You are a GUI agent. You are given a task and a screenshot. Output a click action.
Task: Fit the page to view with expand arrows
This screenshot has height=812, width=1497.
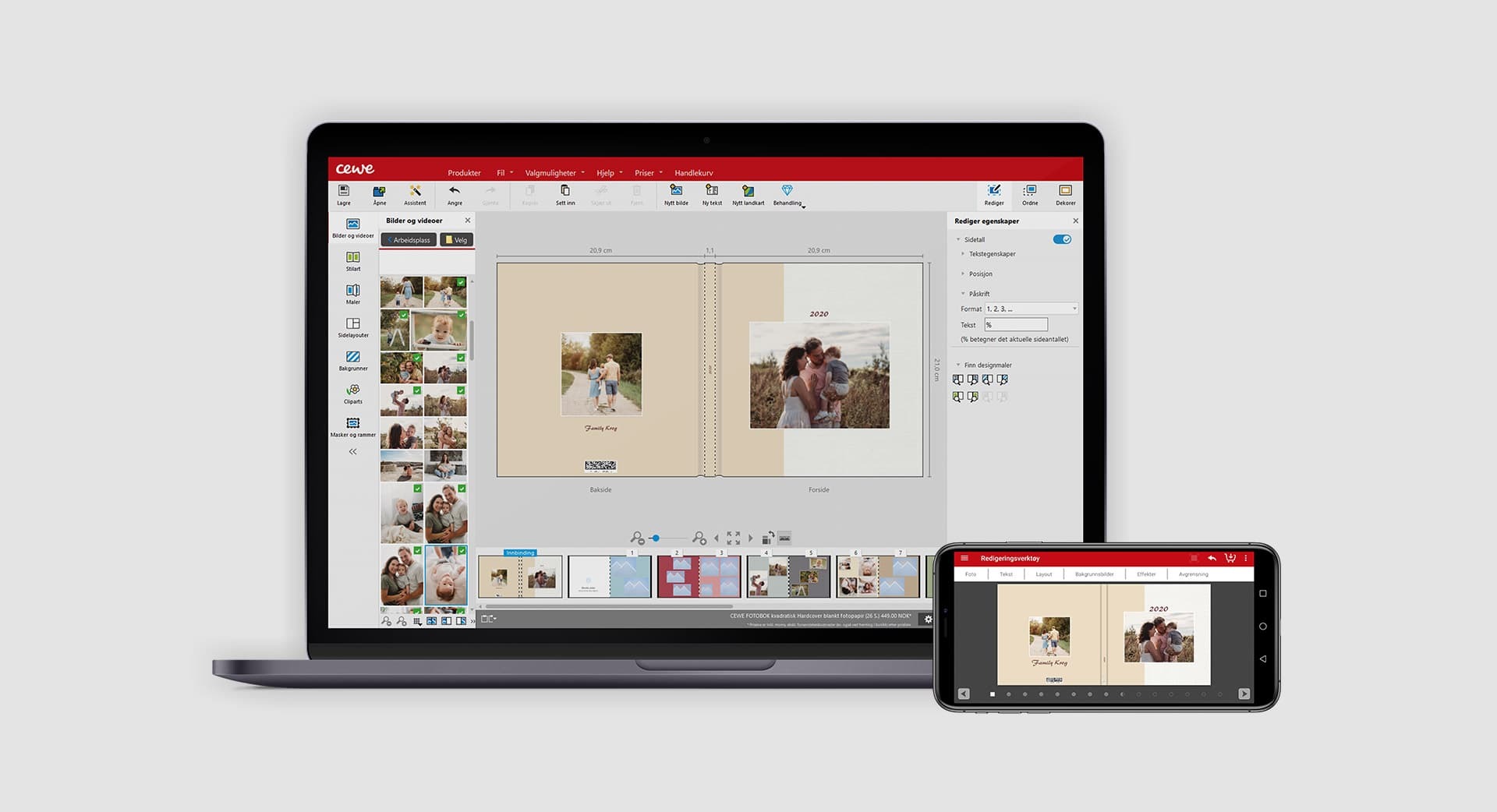[734, 538]
